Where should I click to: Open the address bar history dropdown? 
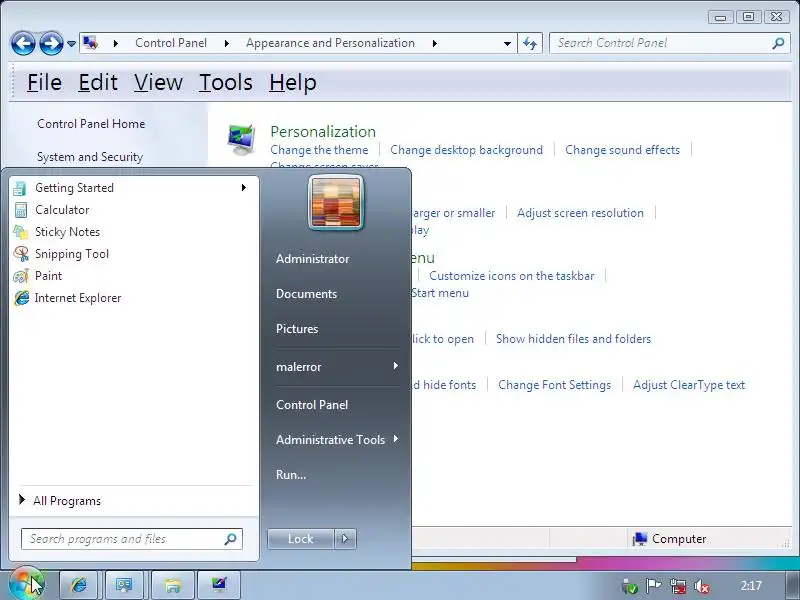[x=507, y=43]
